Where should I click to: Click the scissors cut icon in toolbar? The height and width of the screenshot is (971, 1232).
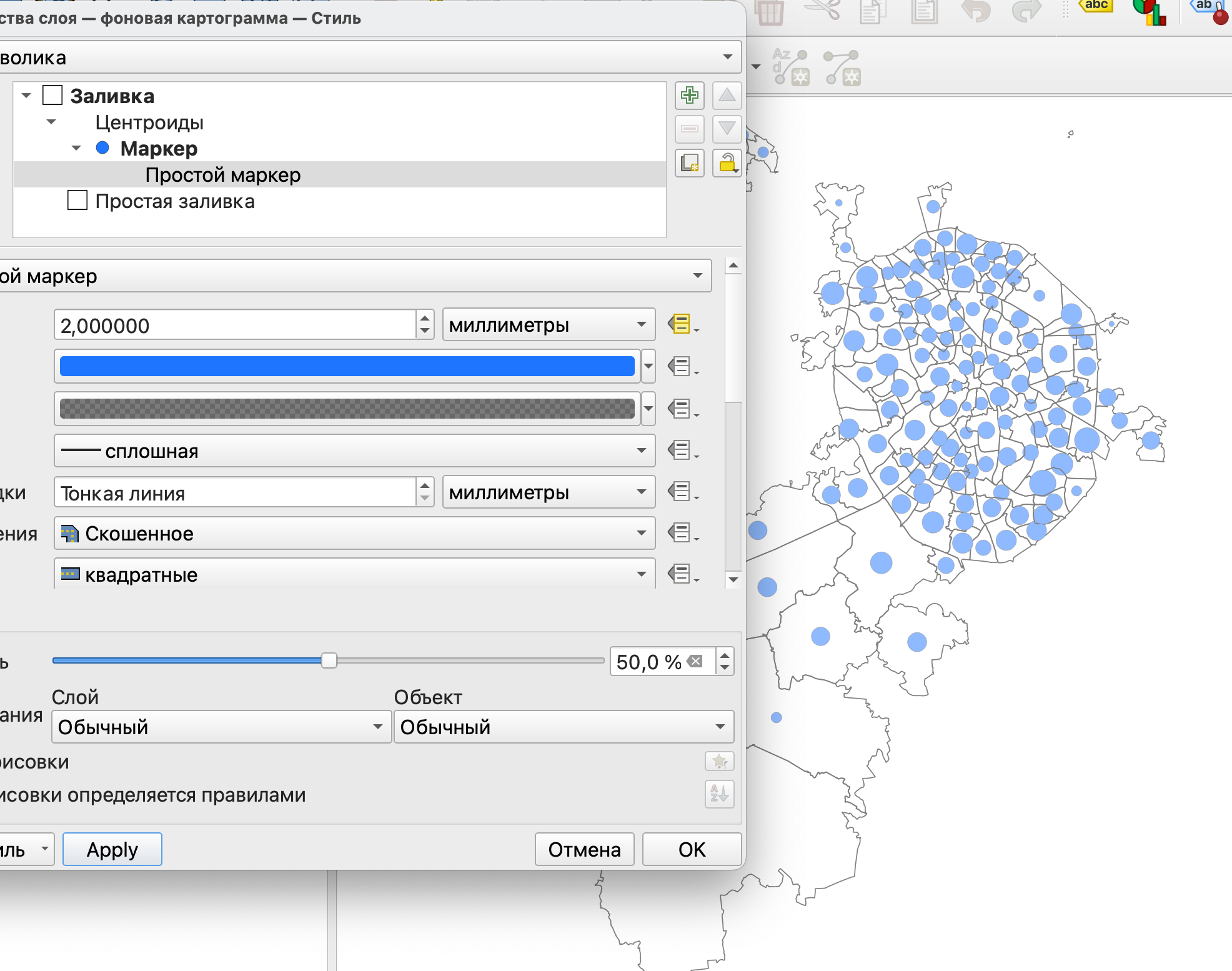click(822, 11)
